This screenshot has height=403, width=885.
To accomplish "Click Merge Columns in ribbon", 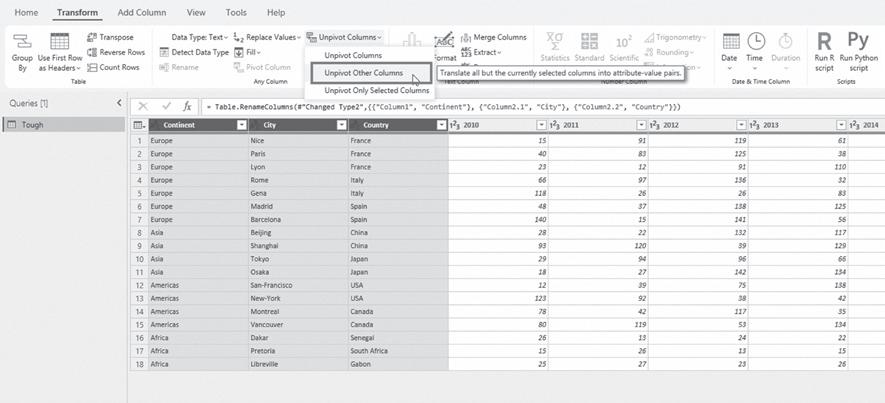I will 494,37.
